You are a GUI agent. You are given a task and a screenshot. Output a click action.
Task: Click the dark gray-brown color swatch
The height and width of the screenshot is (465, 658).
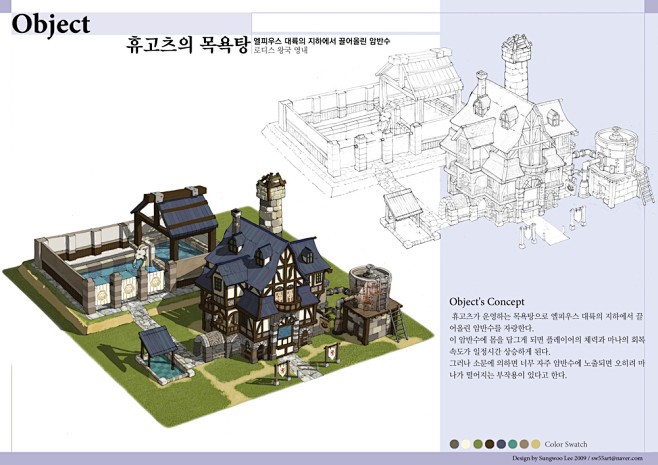coord(455,443)
